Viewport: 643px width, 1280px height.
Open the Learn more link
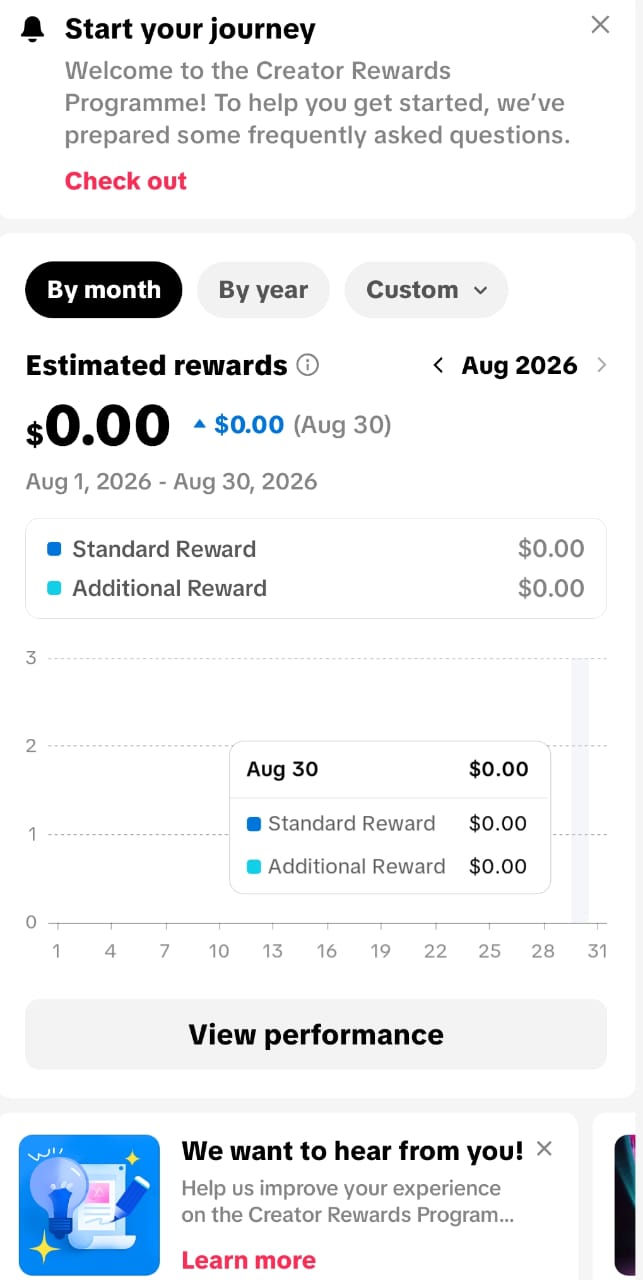click(x=248, y=1260)
